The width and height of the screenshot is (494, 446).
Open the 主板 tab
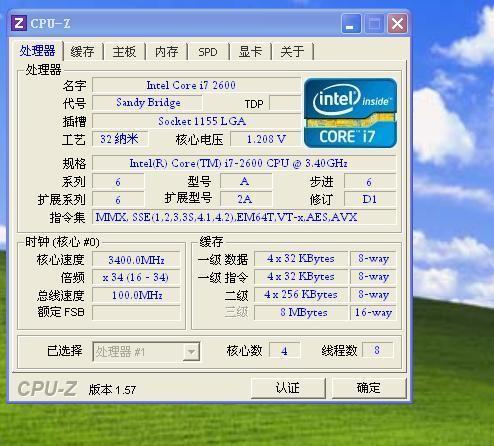(x=124, y=52)
